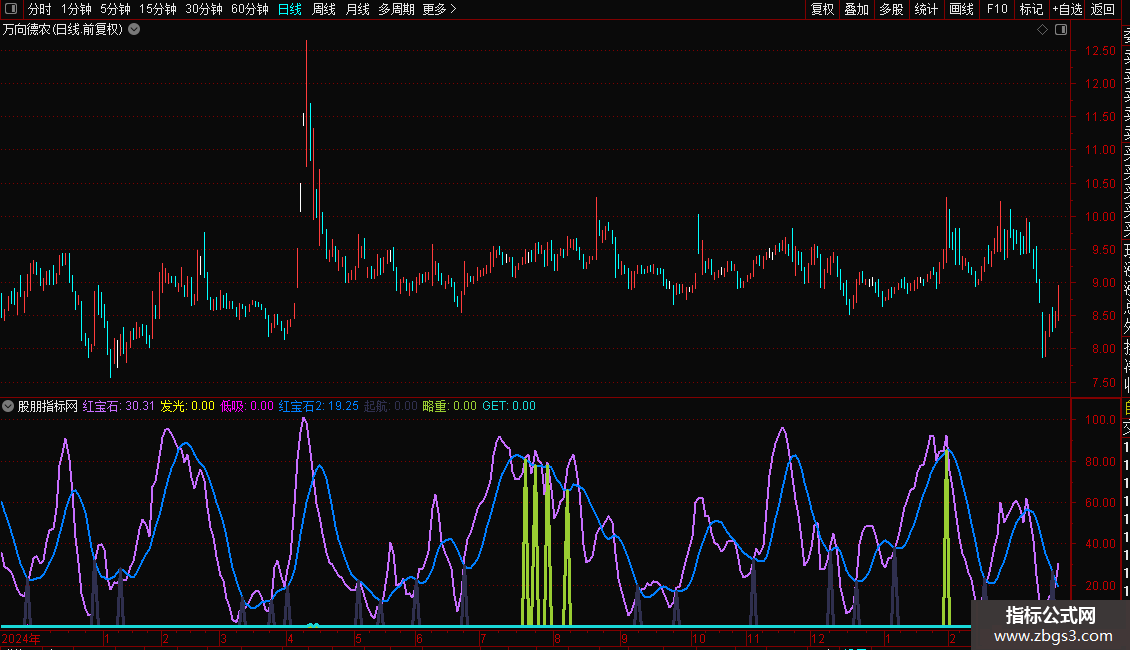
Task: Click the 多股 multi-stock button
Action: tap(891, 9)
